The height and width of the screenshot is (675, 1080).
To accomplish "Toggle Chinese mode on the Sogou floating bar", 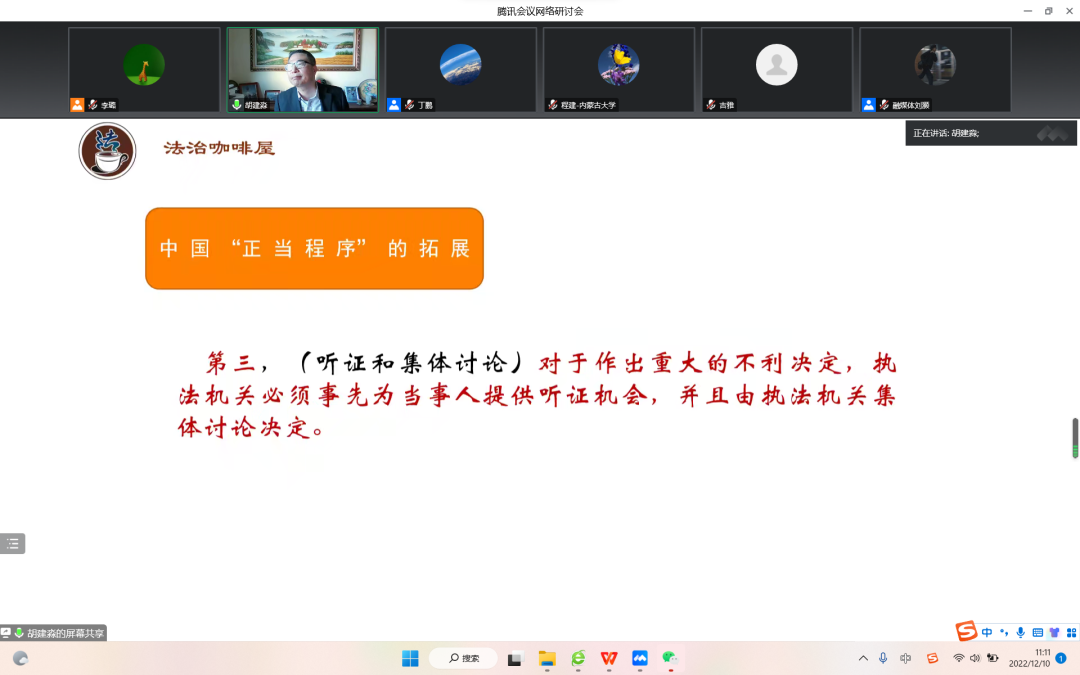I will tap(987, 632).
